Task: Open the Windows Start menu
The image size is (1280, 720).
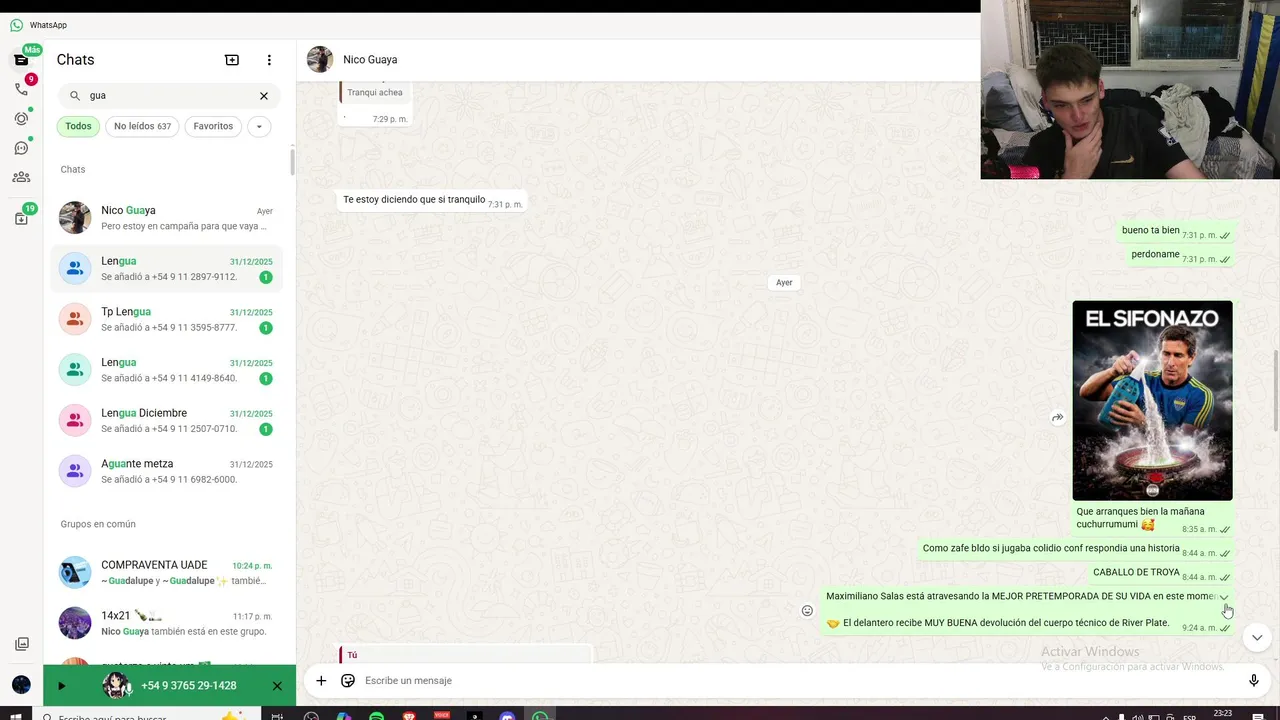Action: click(x=16, y=716)
